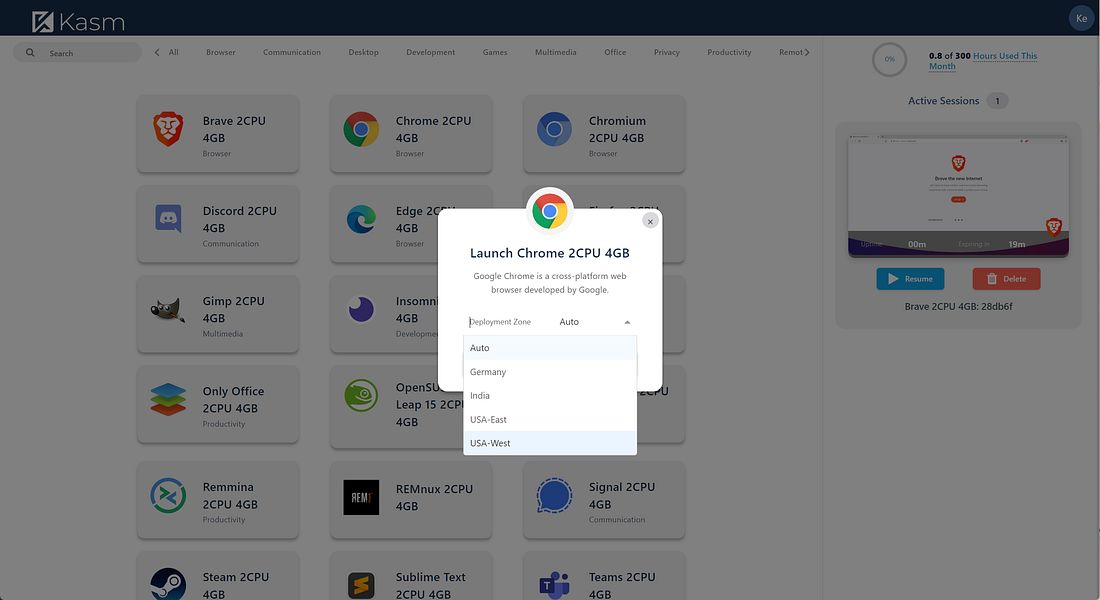The width and height of the screenshot is (1100, 600).
Task: Collapse the Deployment Zone dropdown arrow
Action: pyautogui.click(x=629, y=322)
